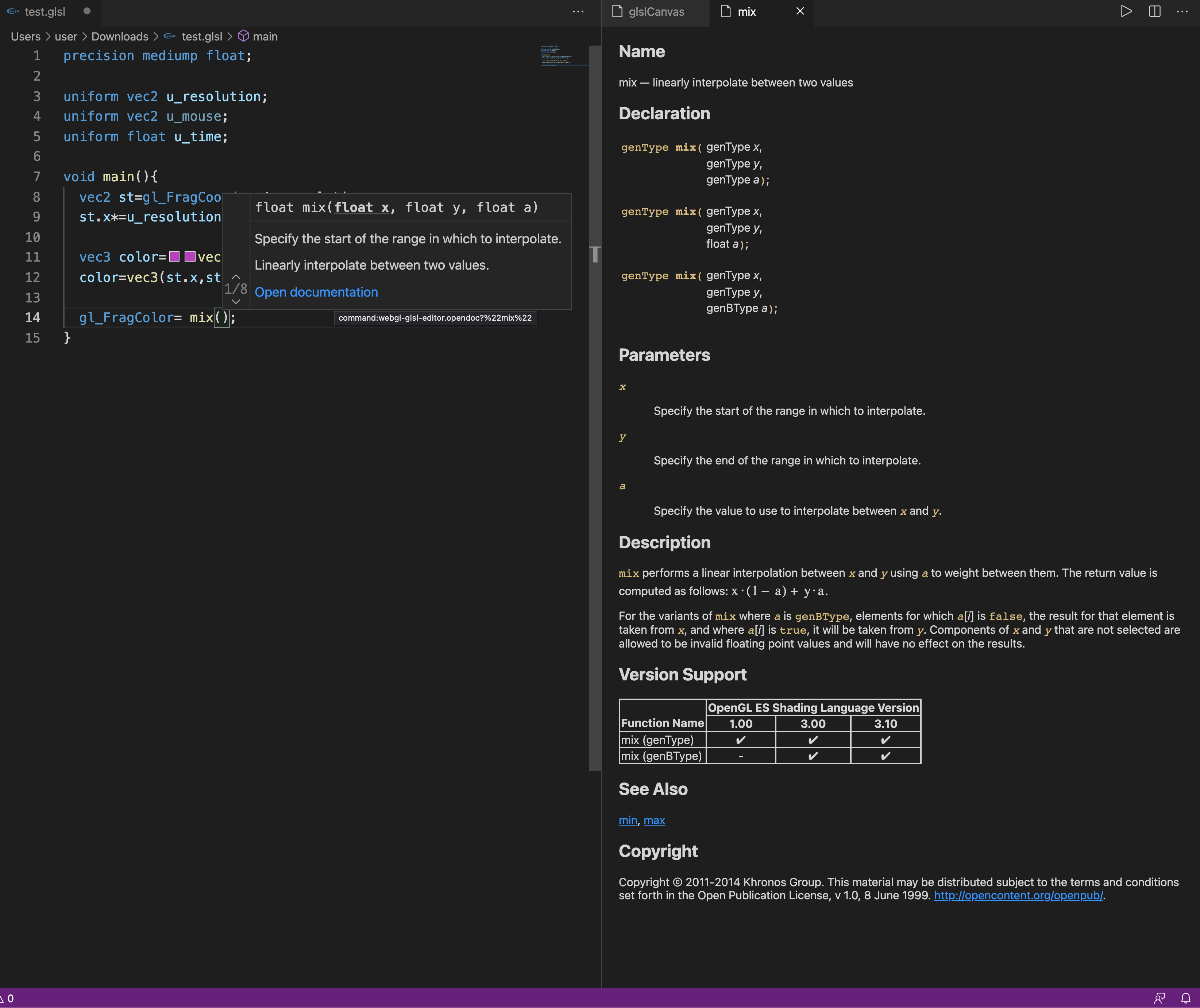Click the split editor right icon
Viewport: 1200px width, 1008px height.
point(1154,11)
